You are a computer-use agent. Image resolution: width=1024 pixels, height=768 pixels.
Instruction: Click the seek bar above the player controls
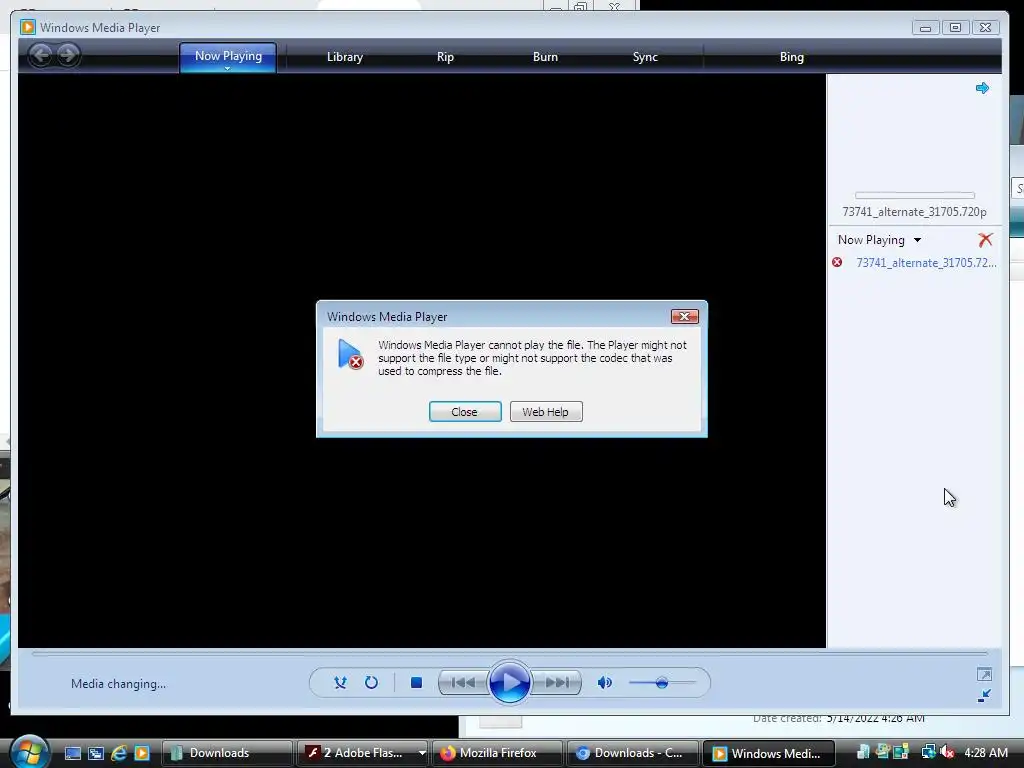509,653
